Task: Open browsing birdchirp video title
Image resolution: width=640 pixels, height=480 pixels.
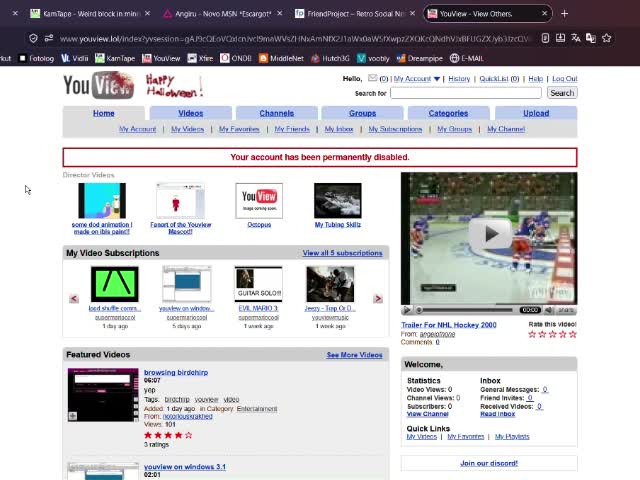Action: (176, 372)
